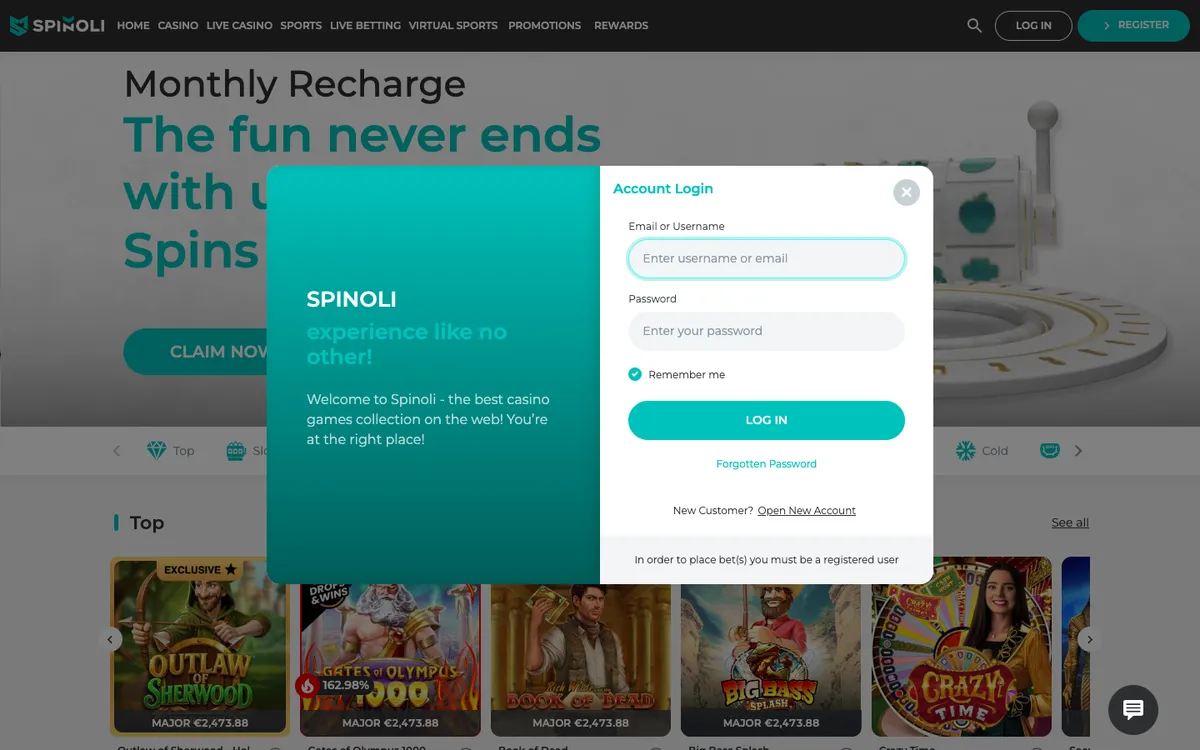
Task: Open the Crazy Time game thumbnail
Action: click(x=962, y=646)
